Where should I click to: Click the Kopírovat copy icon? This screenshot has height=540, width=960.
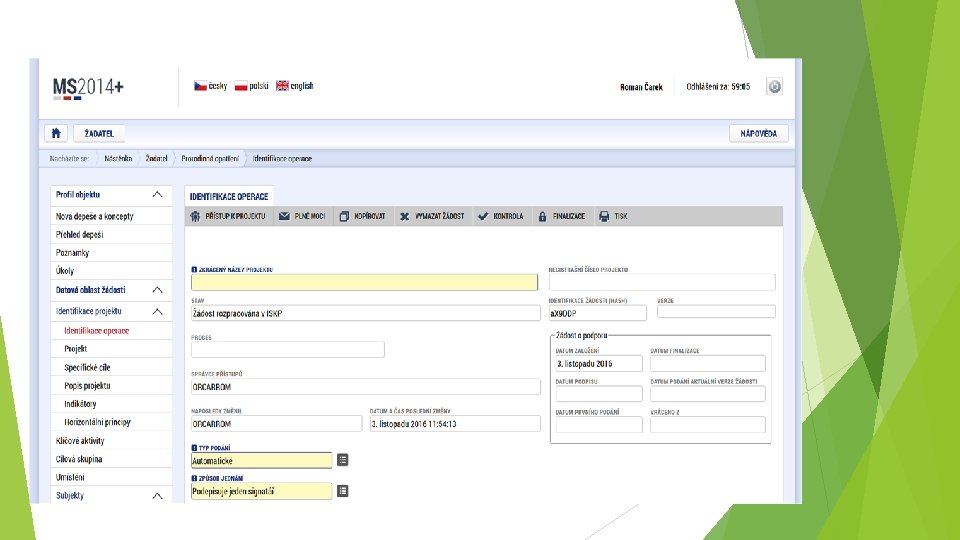pos(344,216)
